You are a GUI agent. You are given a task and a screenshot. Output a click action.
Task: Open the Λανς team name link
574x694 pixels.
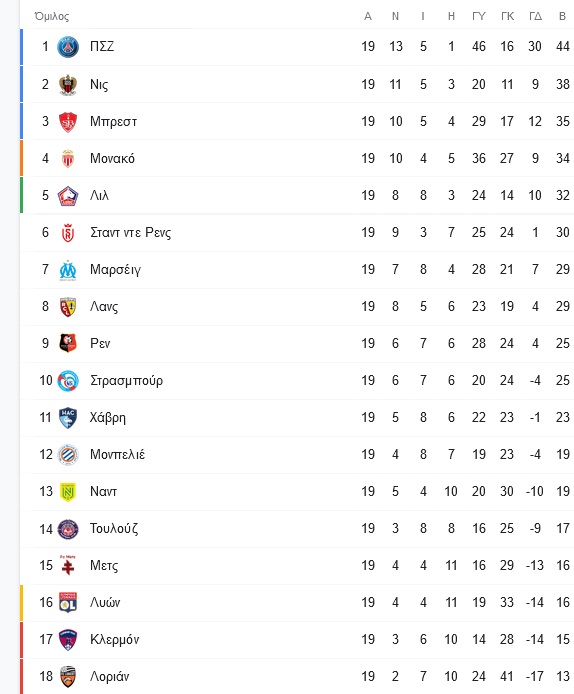[x=104, y=306]
